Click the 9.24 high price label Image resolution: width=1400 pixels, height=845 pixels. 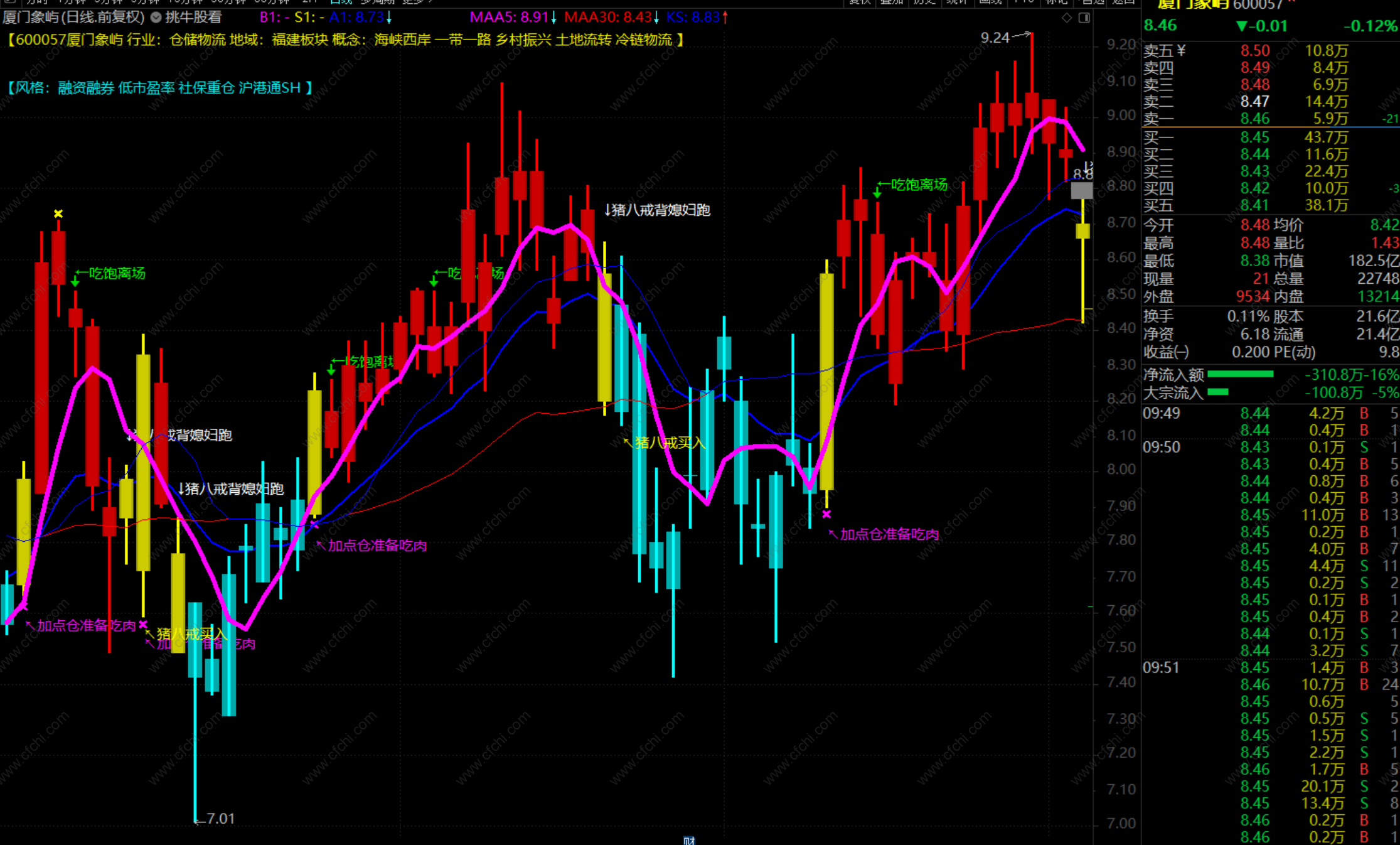point(995,38)
